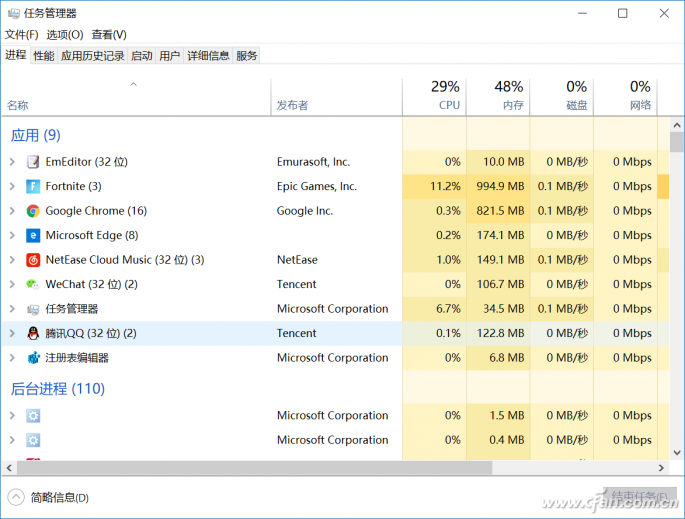Expand the EmEditor process group
This screenshot has height=519, width=685.
pyautogui.click(x=12, y=162)
